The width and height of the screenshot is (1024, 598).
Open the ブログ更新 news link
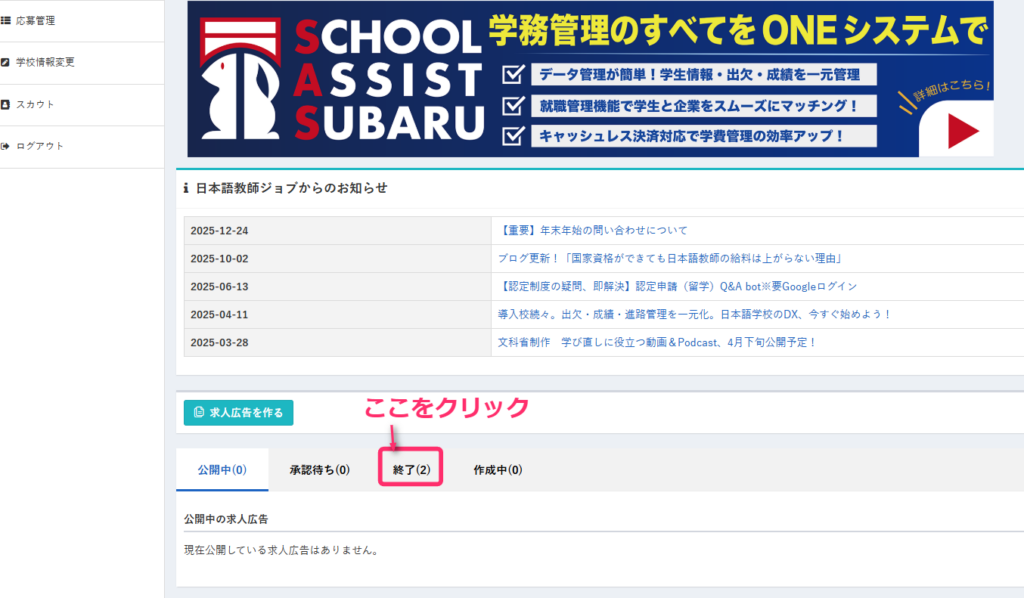point(668,258)
